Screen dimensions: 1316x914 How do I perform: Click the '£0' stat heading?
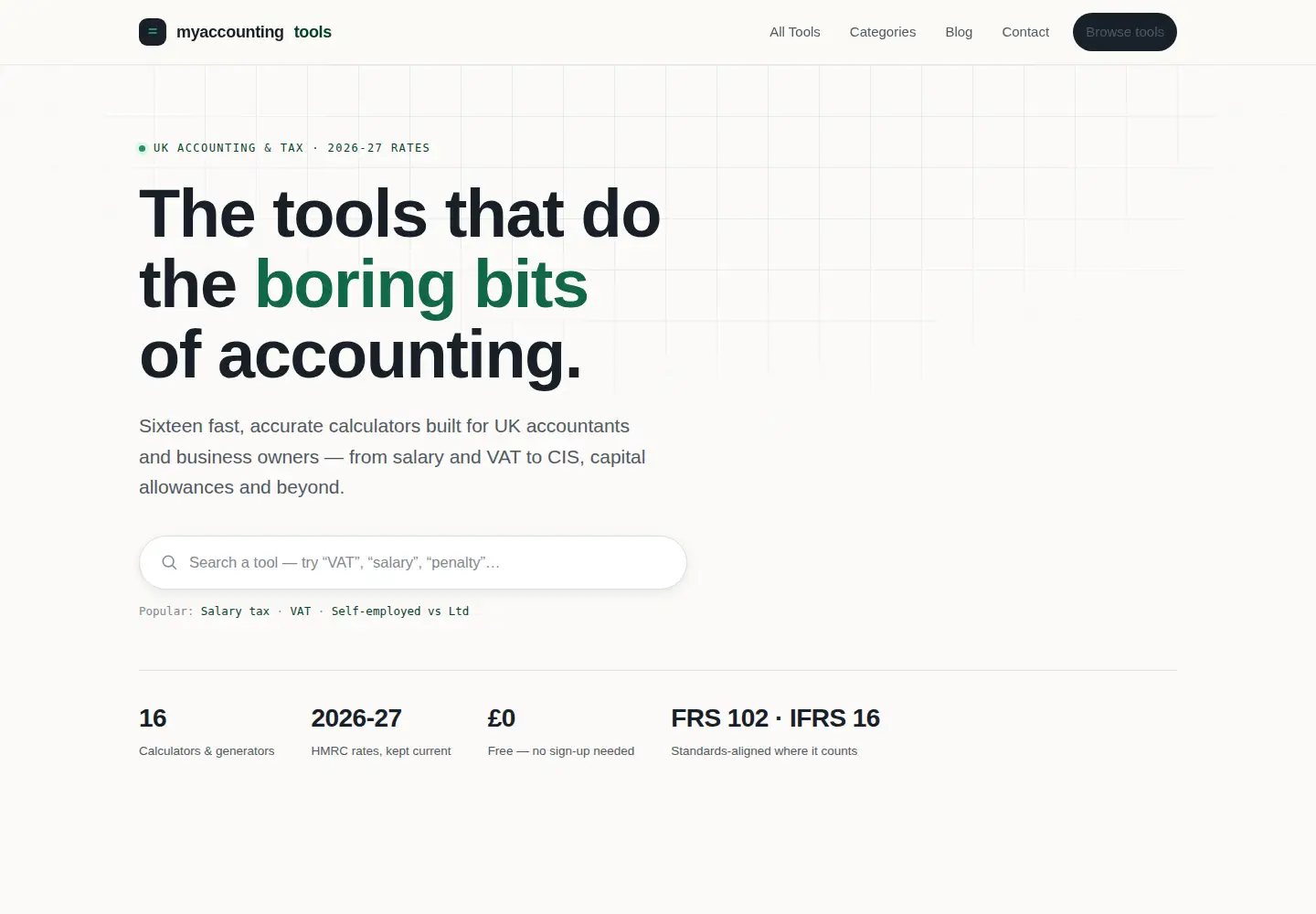pos(502,718)
